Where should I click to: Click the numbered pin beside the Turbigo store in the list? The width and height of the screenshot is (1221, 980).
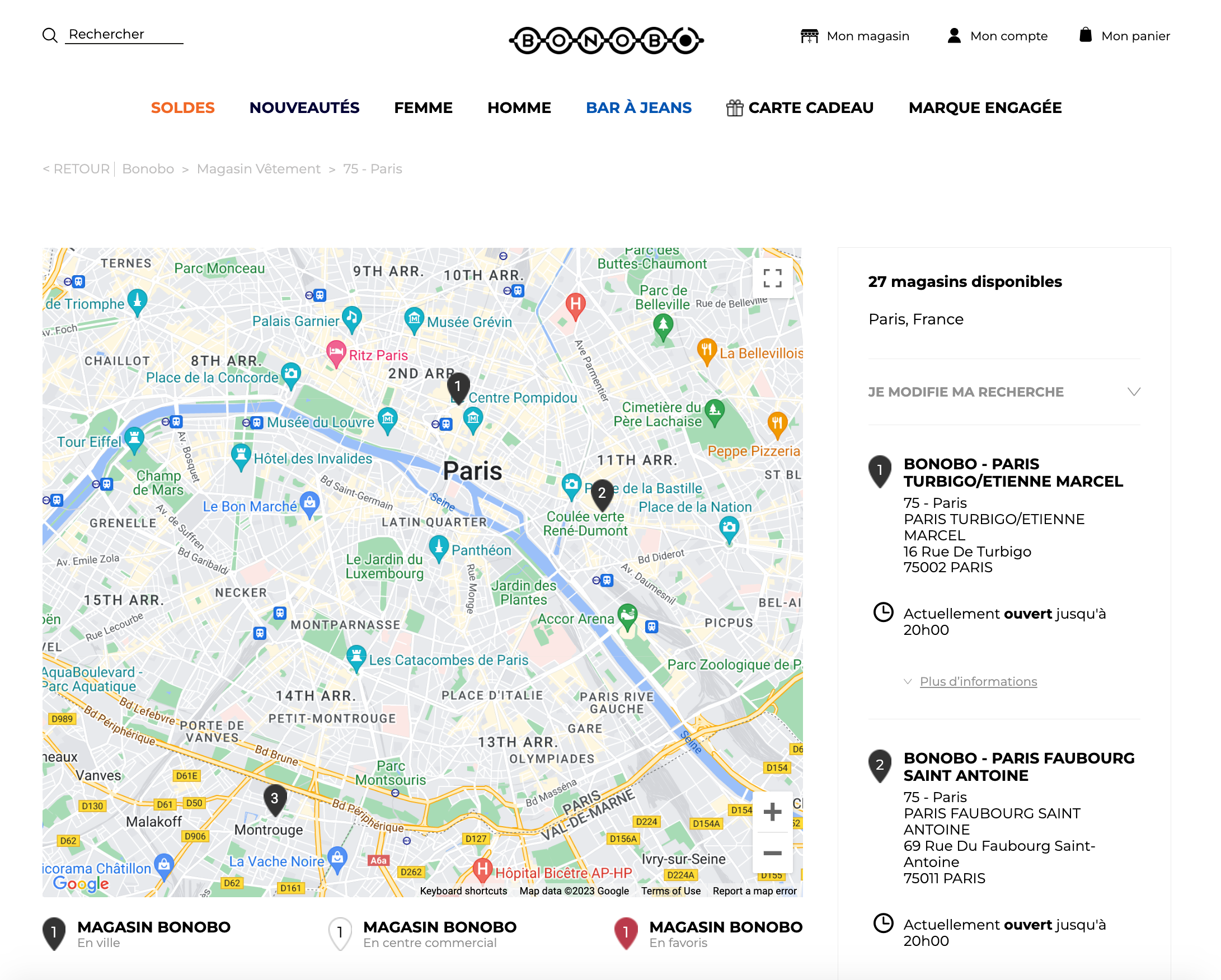click(x=880, y=471)
